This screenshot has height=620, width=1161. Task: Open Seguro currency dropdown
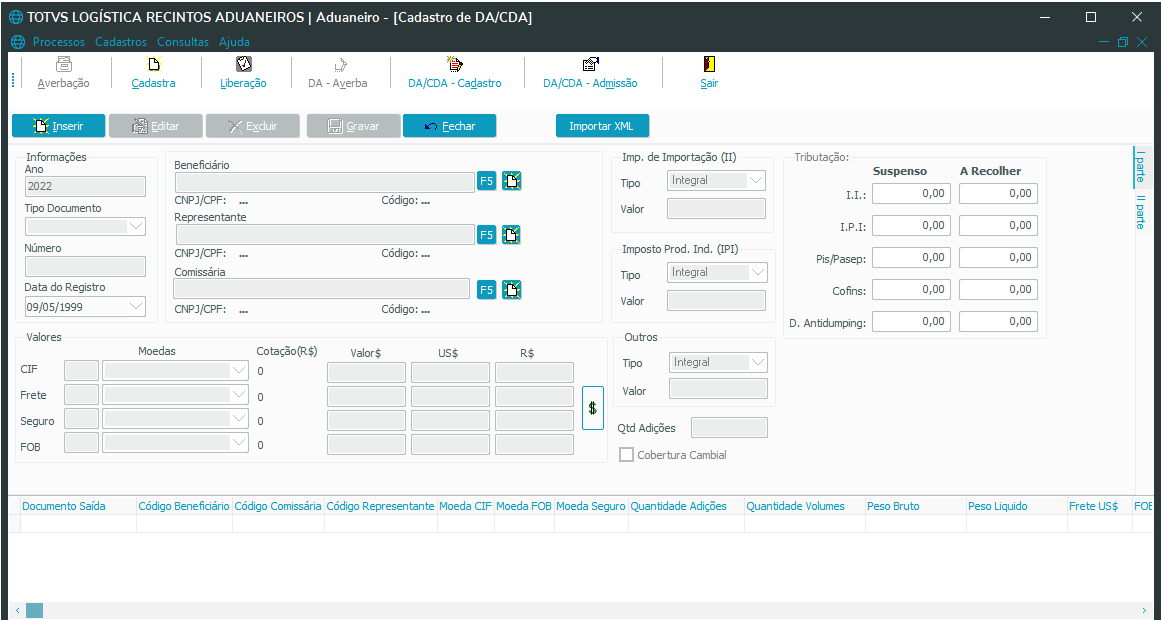click(239, 419)
